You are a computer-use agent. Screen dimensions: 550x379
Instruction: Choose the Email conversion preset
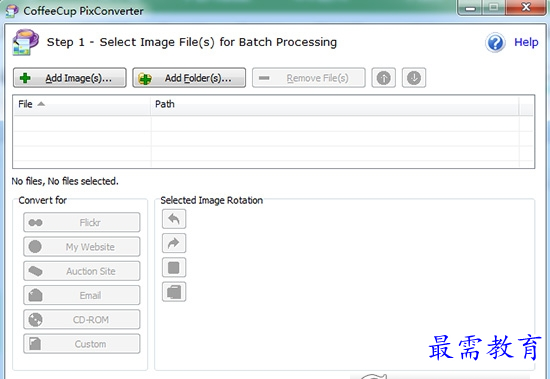click(x=82, y=295)
